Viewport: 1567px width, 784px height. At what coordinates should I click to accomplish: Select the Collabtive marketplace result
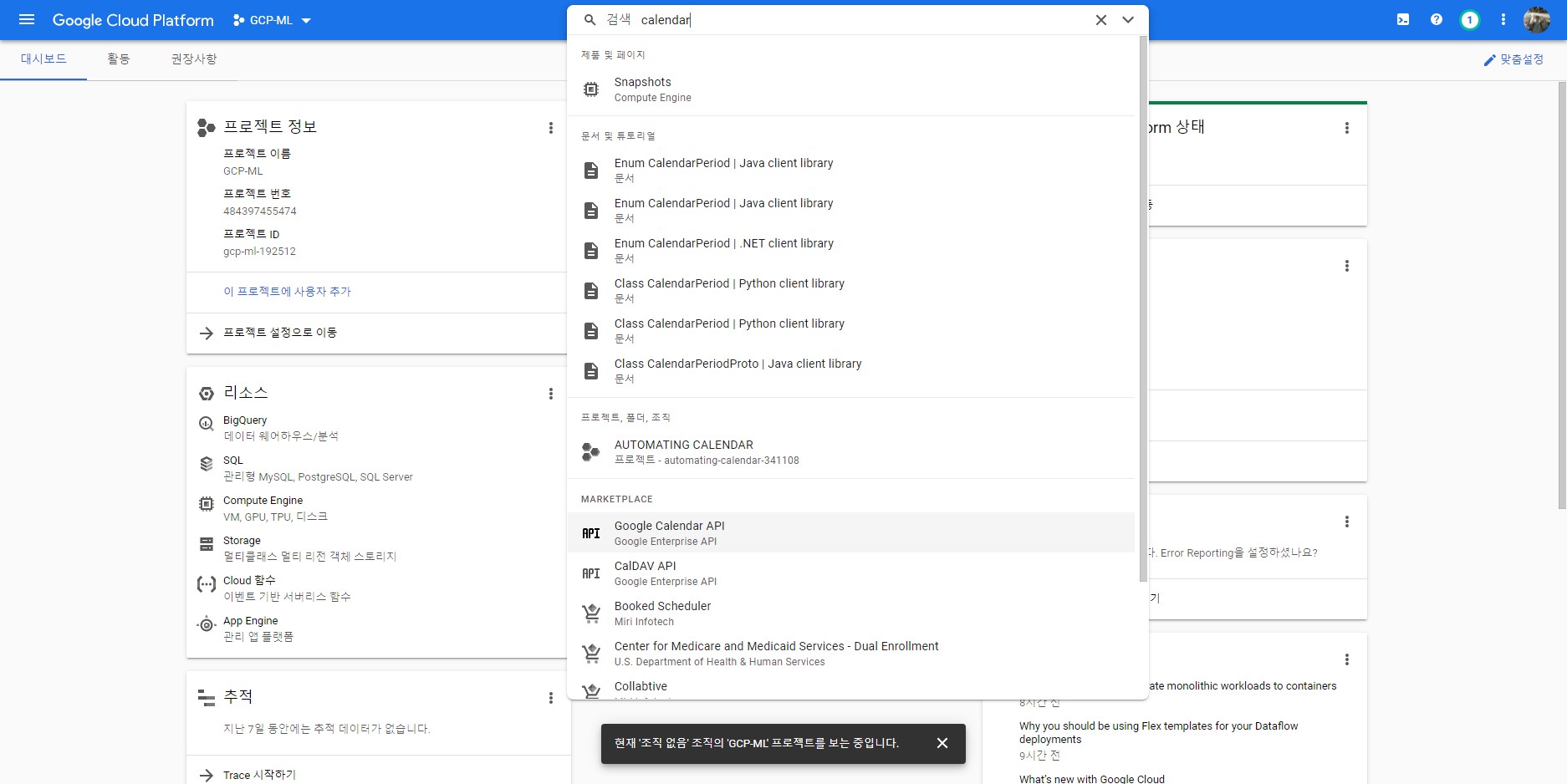851,689
